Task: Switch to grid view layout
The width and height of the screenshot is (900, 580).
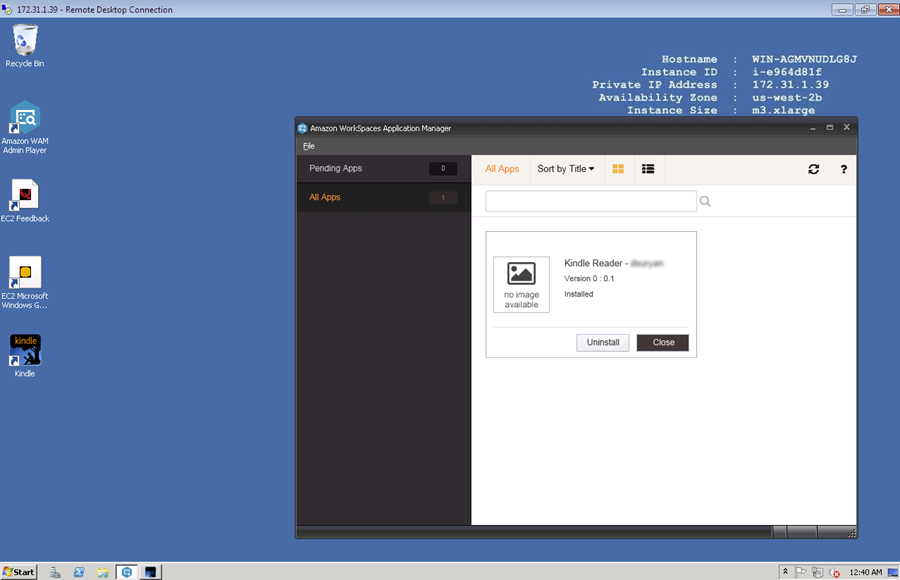Action: click(618, 169)
